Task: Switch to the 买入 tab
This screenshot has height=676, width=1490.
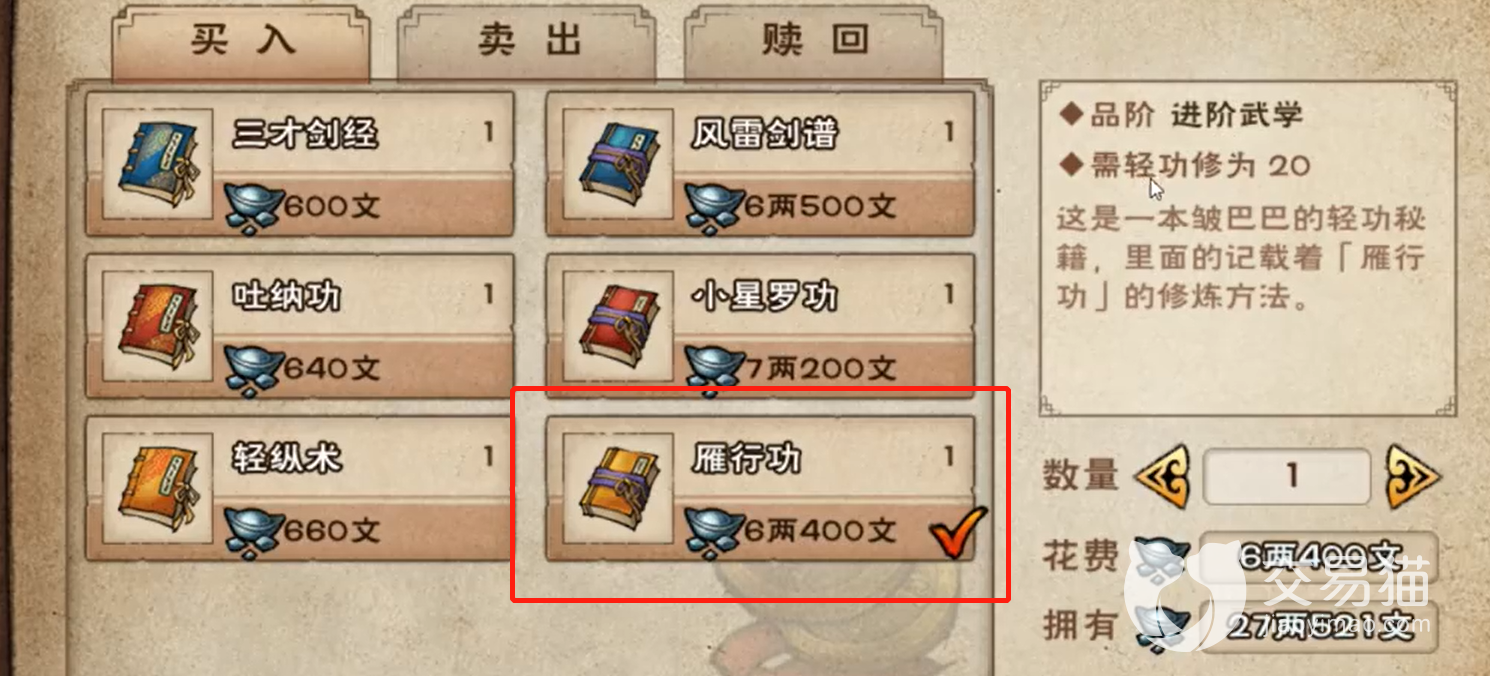Action: (x=241, y=42)
